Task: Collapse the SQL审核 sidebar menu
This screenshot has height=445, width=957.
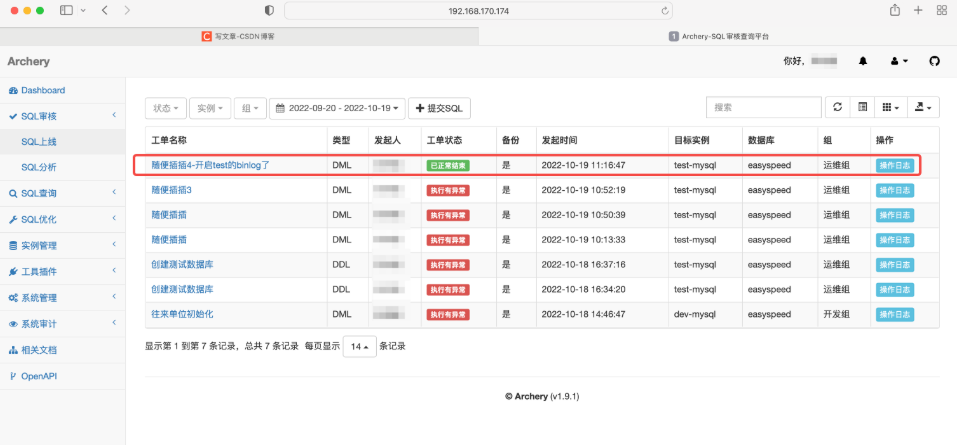Action: pyautogui.click(x=62, y=116)
